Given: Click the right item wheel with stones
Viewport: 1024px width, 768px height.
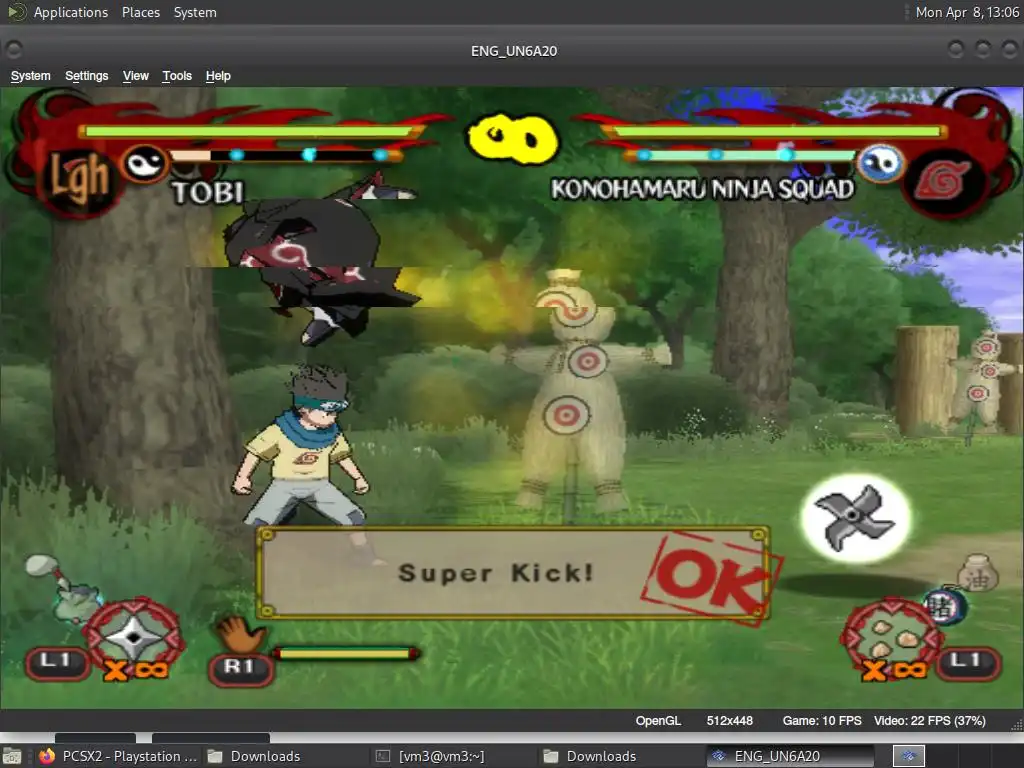Looking at the screenshot, I should click(x=891, y=635).
